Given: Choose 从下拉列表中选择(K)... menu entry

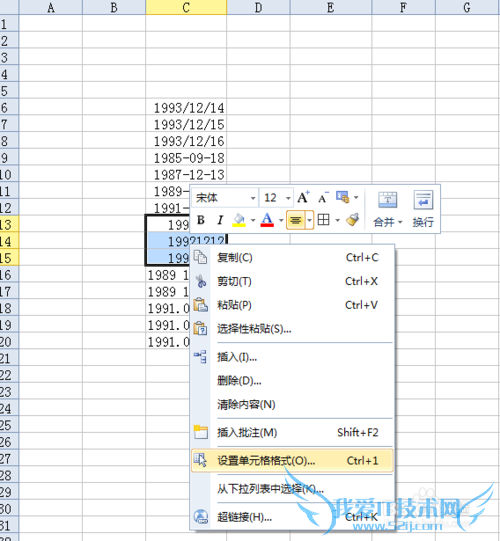Looking at the screenshot, I should pyautogui.click(x=292, y=489).
